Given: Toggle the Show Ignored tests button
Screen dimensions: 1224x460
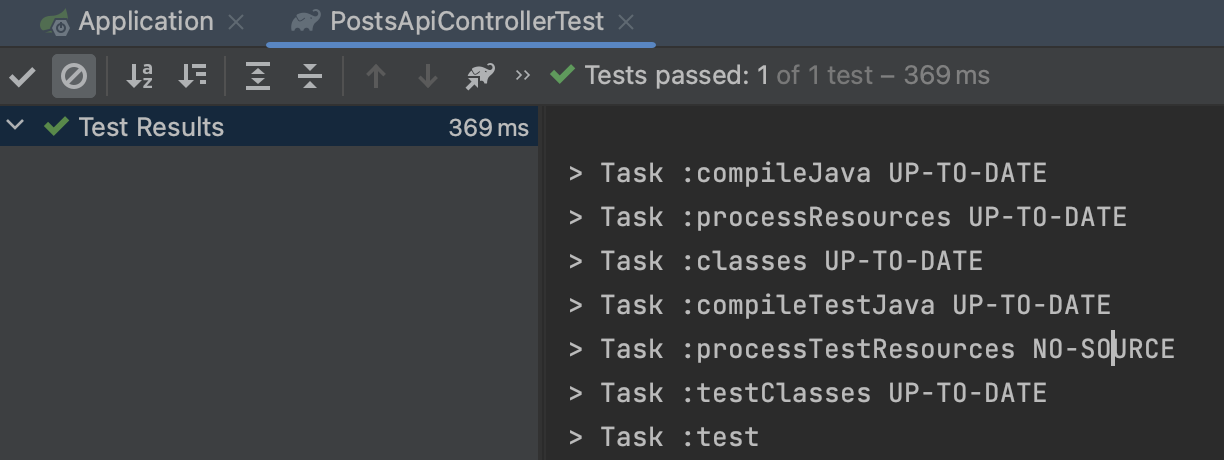Looking at the screenshot, I should point(74,76).
